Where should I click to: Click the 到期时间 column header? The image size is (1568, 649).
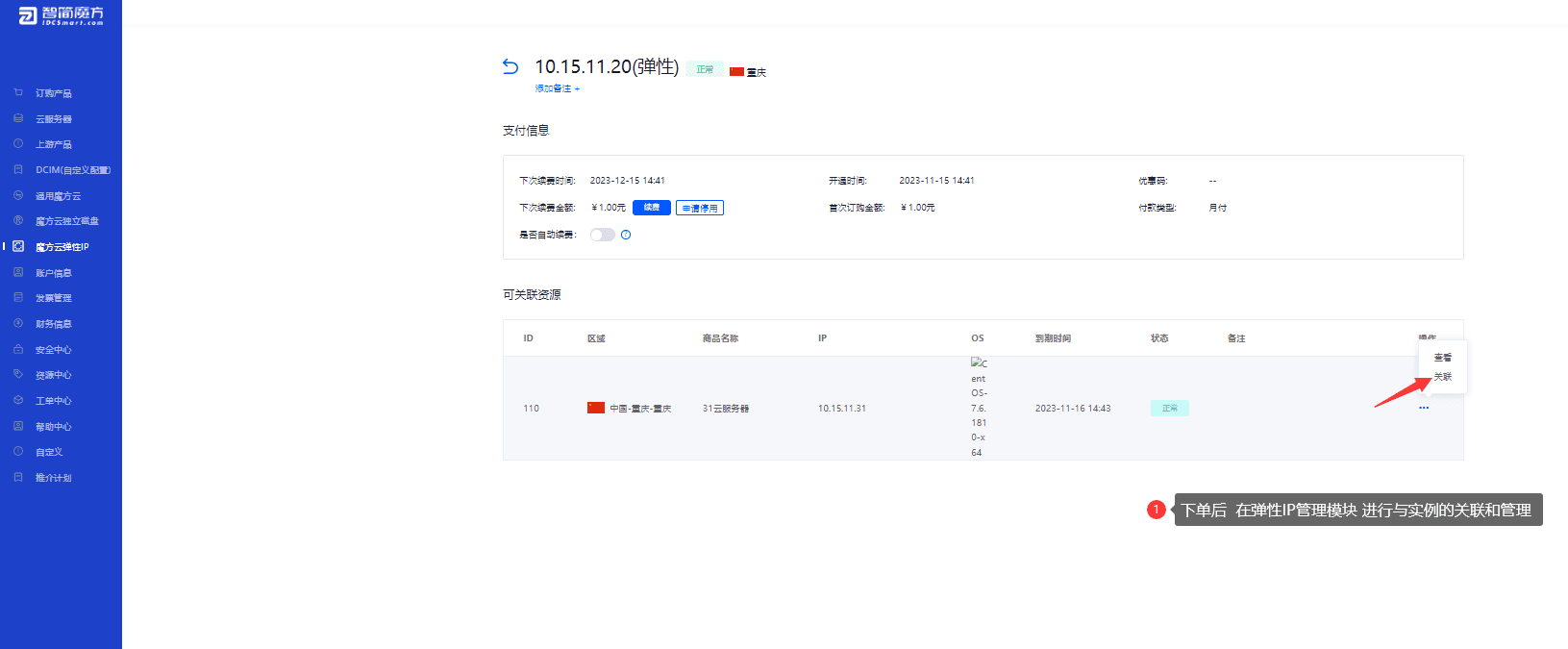click(x=1054, y=338)
